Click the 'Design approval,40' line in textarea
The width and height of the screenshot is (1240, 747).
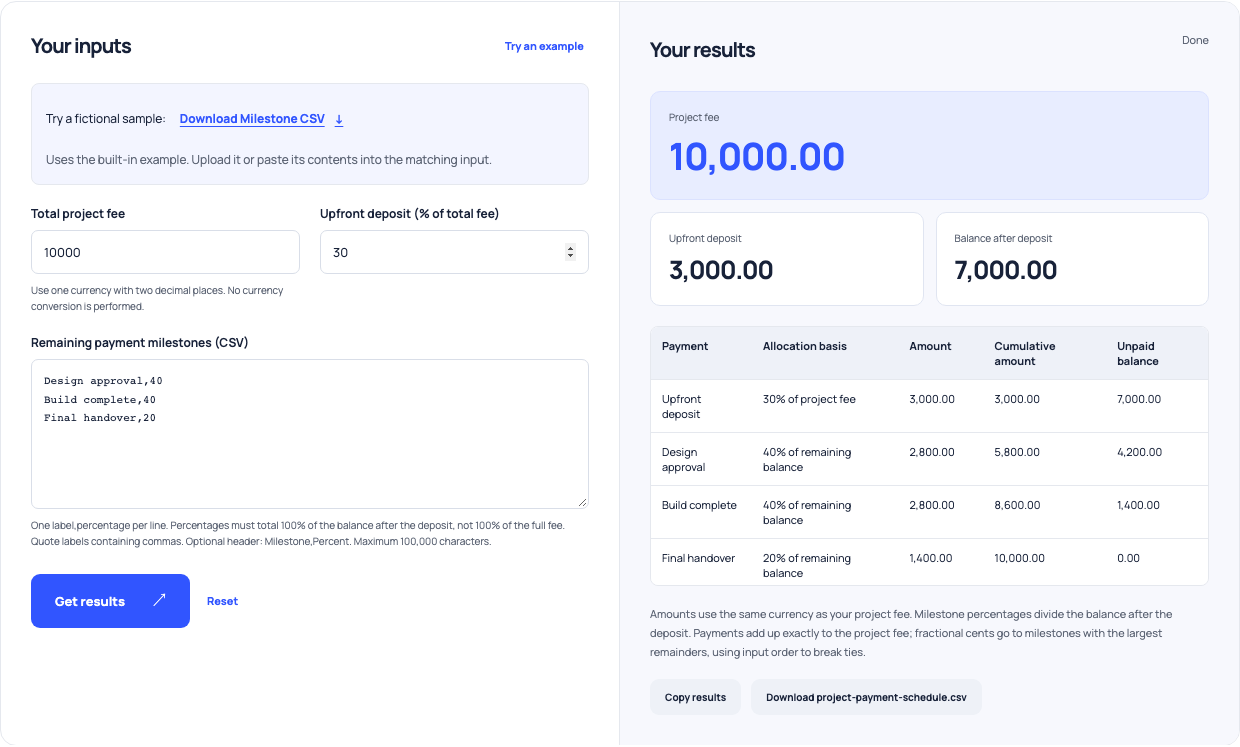click(103, 381)
